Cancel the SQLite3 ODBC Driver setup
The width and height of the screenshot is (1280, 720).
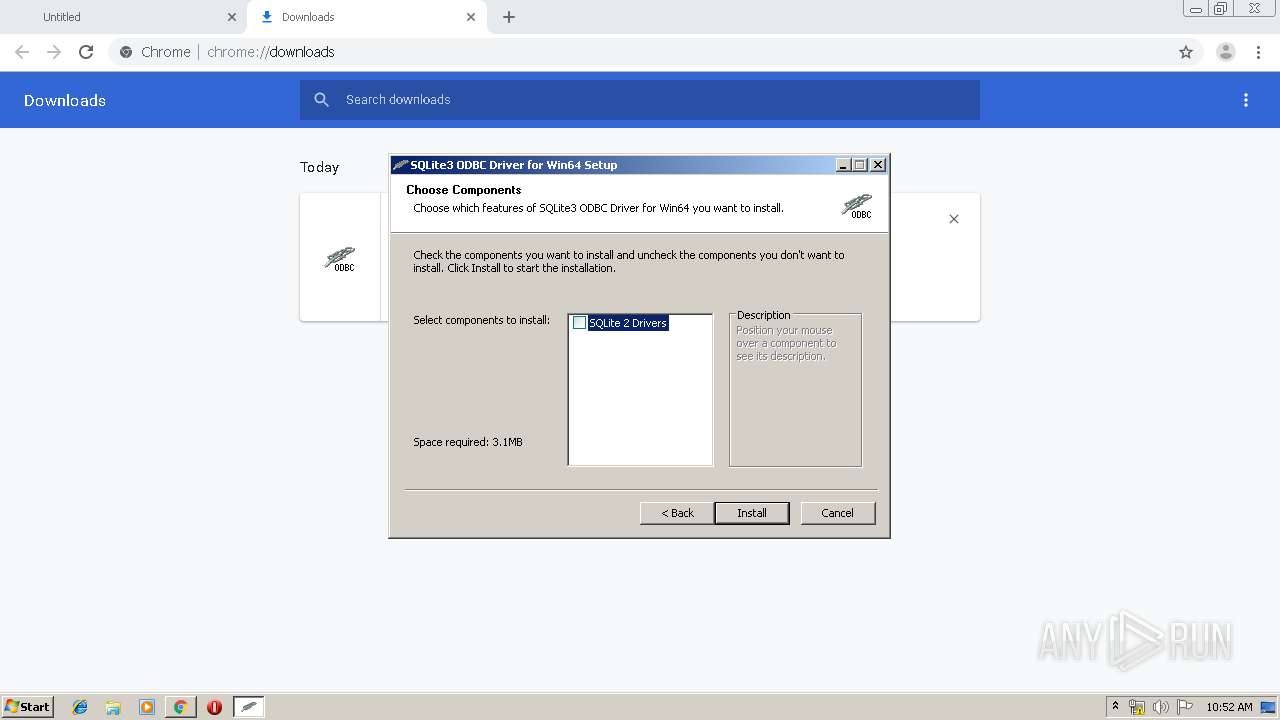[x=838, y=513]
